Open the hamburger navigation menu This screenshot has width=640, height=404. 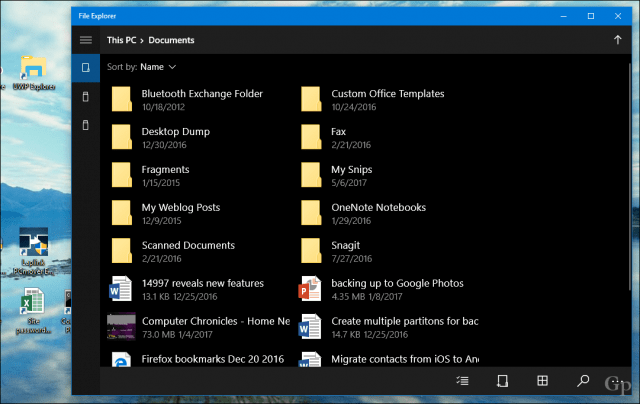86,40
